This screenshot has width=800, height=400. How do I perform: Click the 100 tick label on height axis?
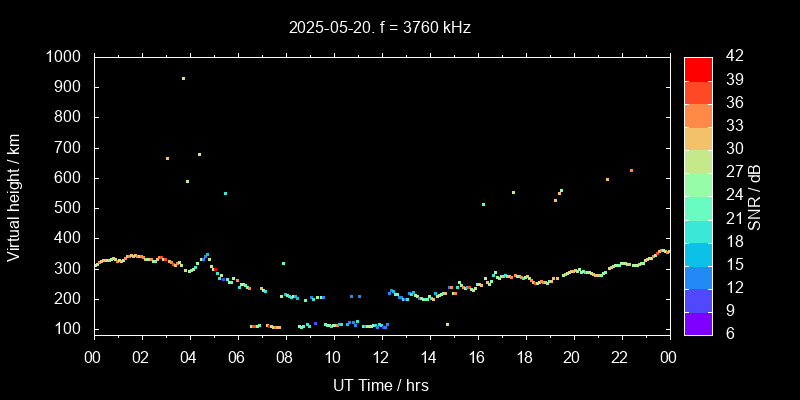point(68,329)
